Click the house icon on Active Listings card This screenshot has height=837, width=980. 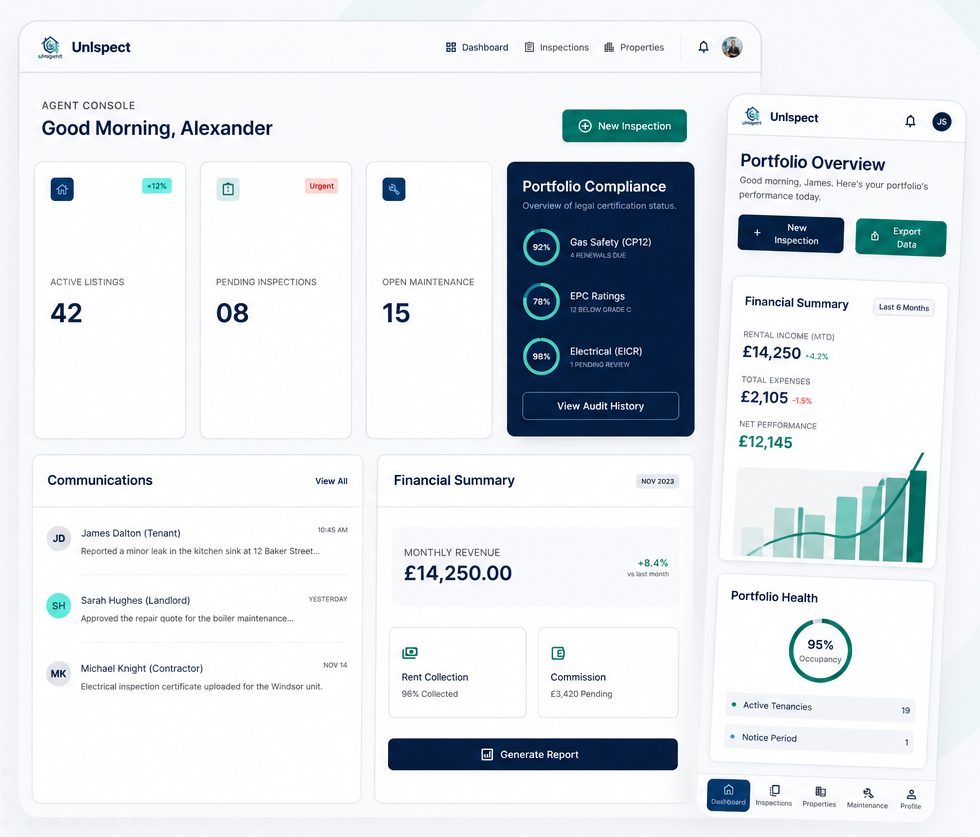[x=62, y=189]
